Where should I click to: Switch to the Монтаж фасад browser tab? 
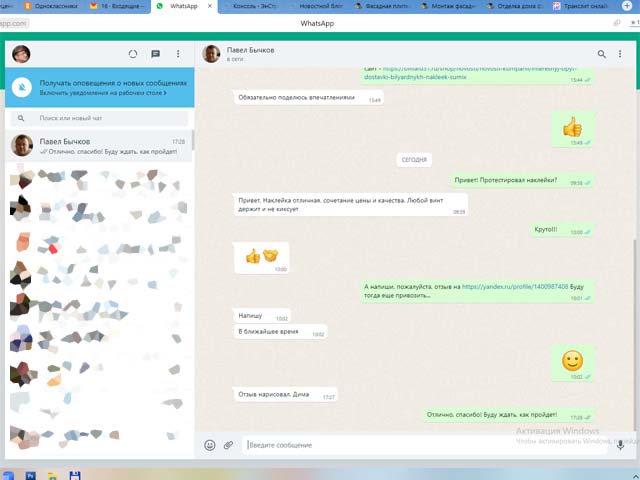pos(449,6)
